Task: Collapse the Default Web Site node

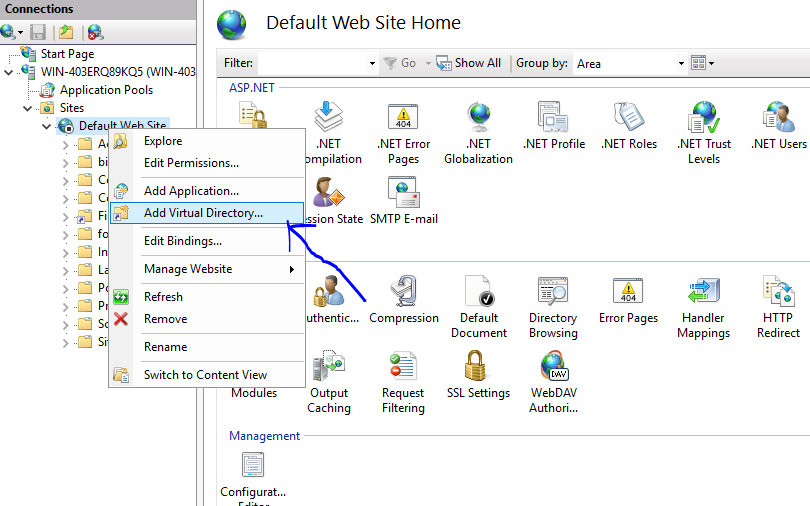Action: [x=46, y=126]
